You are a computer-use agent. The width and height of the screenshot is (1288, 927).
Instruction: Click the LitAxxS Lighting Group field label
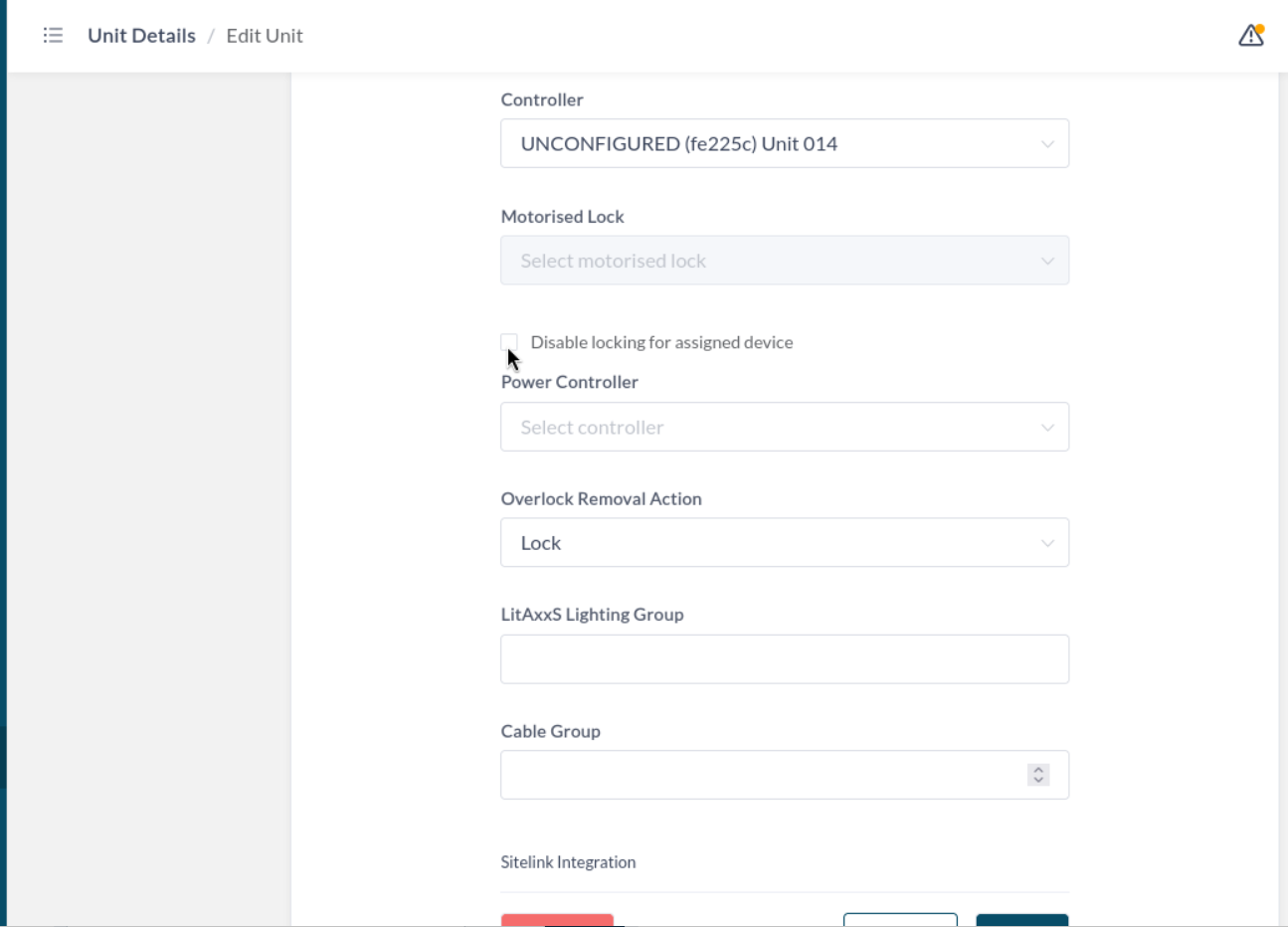(x=592, y=615)
